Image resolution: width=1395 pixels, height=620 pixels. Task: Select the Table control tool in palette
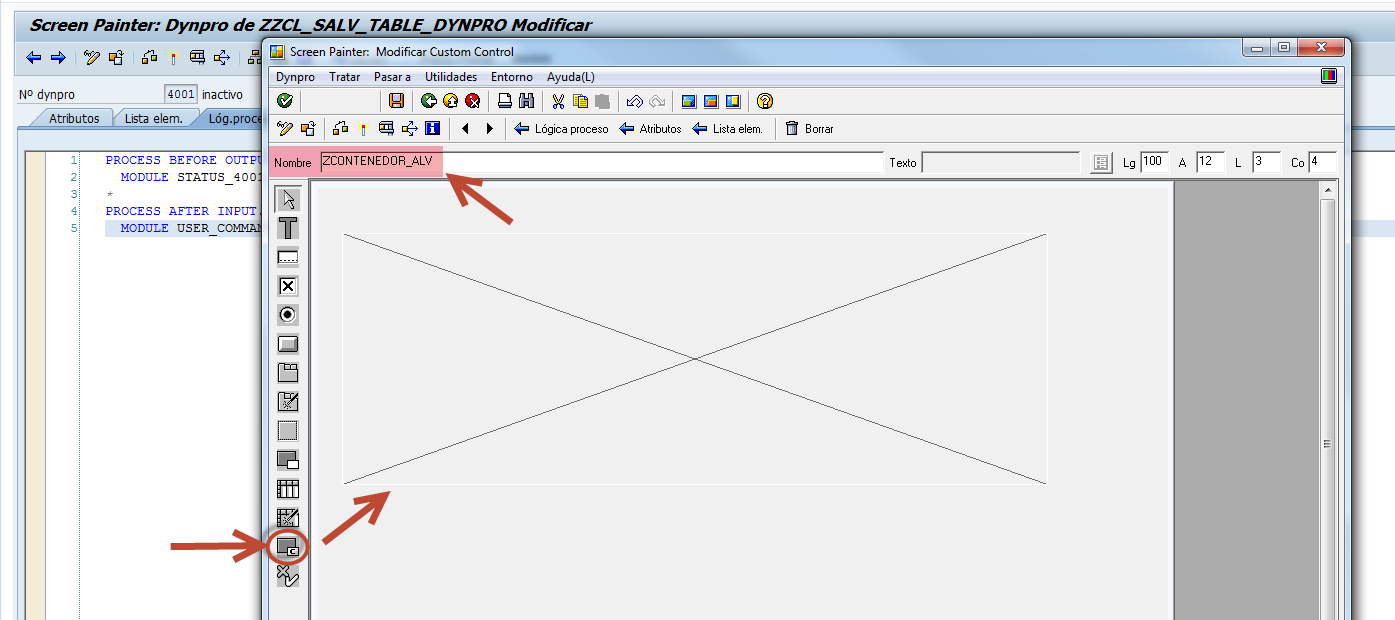click(x=288, y=489)
